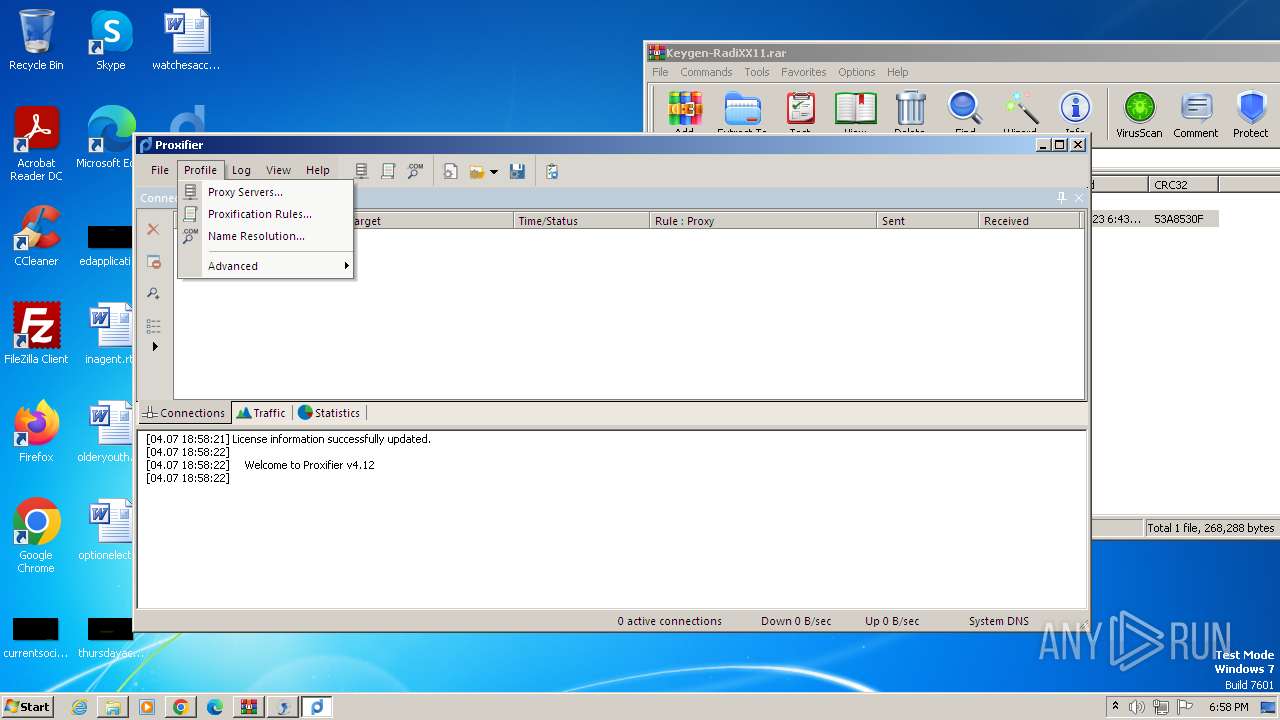Click Name Resolution toolbar icon
Image resolution: width=1280 pixels, height=720 pixels.
[415, 171]
